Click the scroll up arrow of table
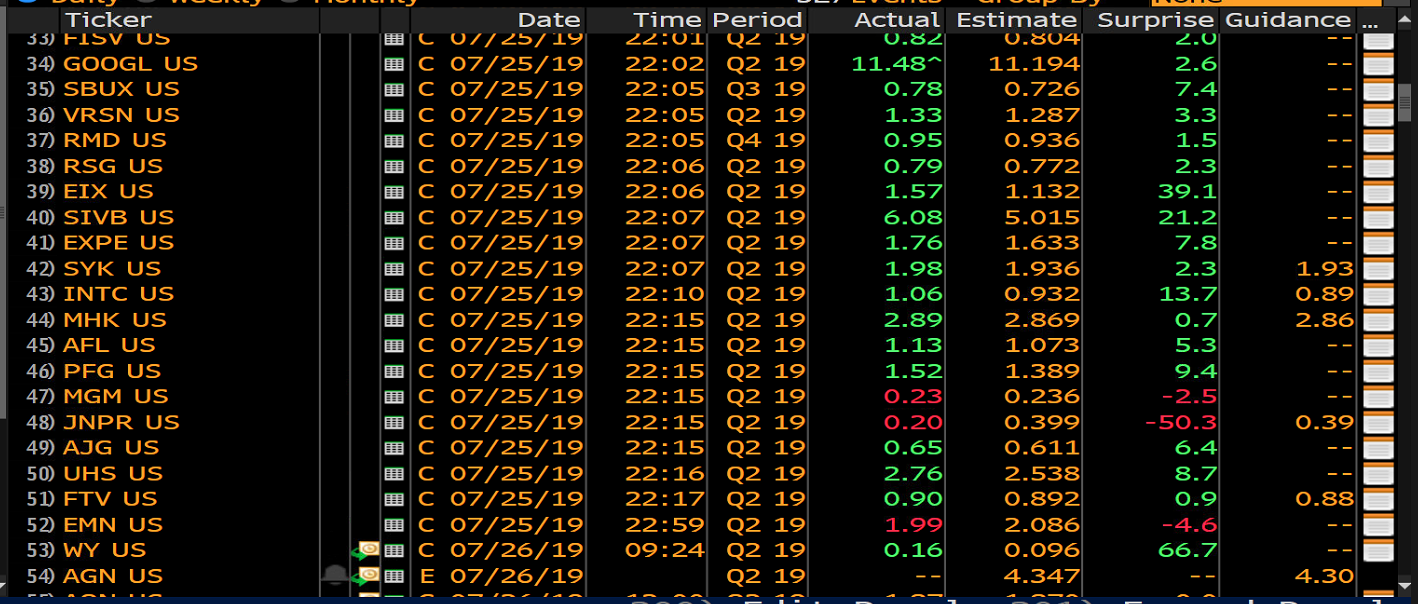 1406,21
